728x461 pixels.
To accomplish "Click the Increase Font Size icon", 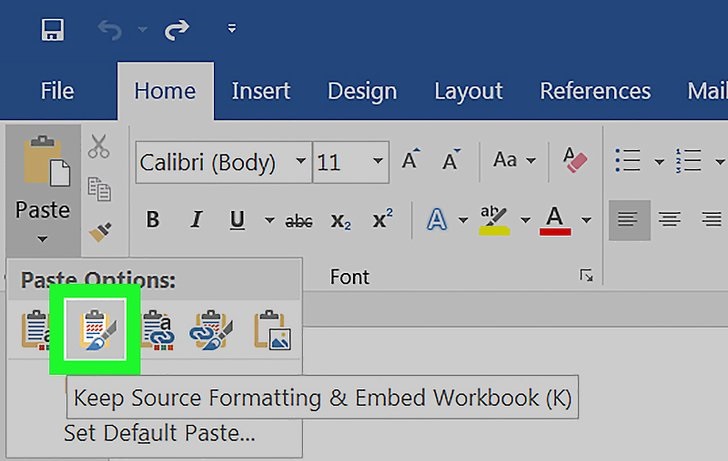I will [x=410, y=160].
